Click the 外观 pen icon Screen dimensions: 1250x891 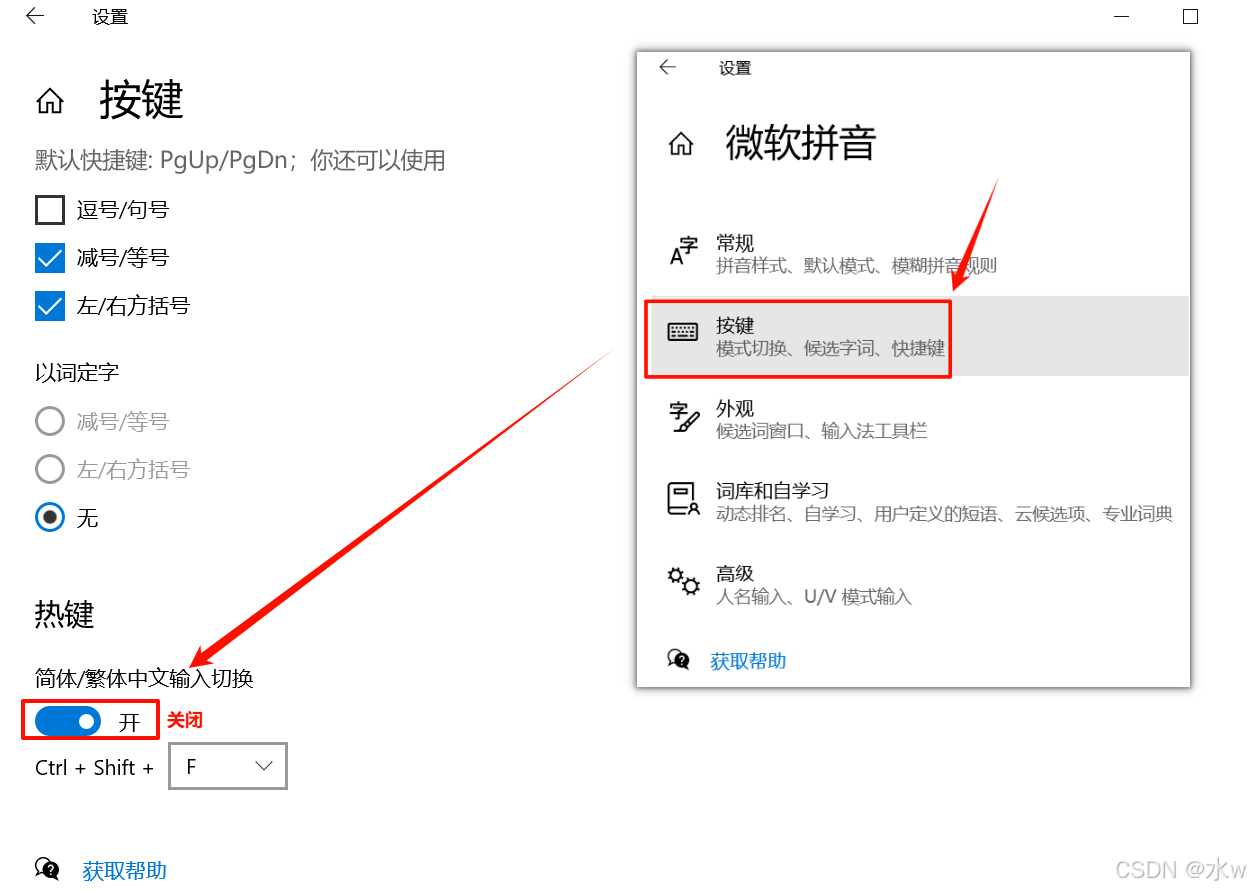coord(683,417)
